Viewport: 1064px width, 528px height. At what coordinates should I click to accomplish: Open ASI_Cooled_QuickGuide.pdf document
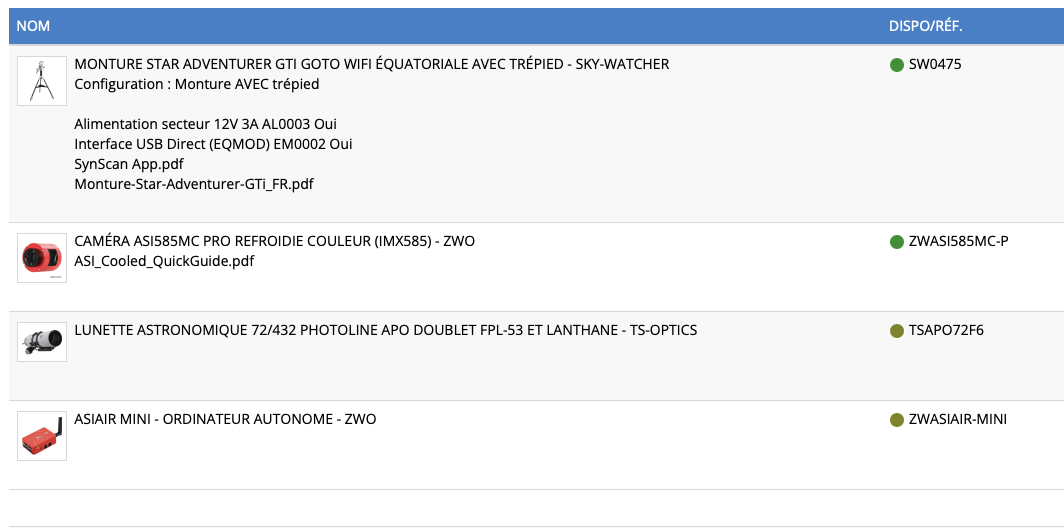coord(164,261)
